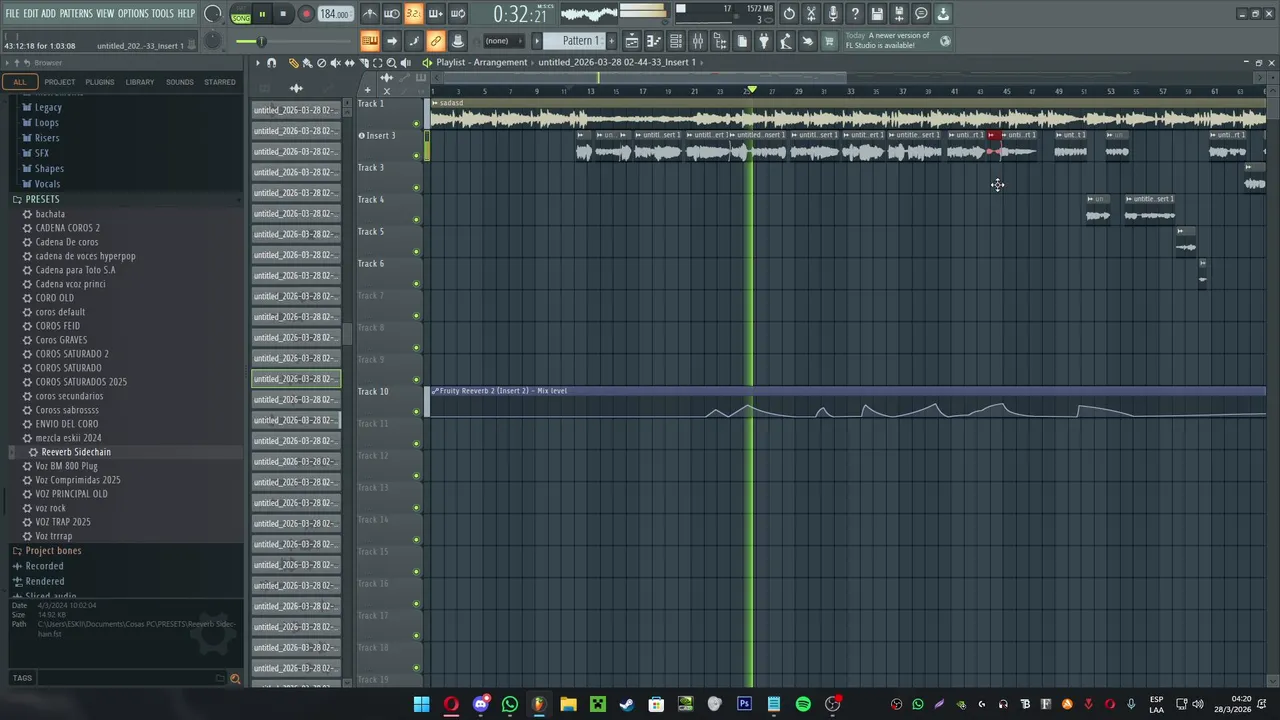This screenshot has width=1280, height=720.
Task: Select the Delete tool in playlist
Action: (x=321, y=62)
